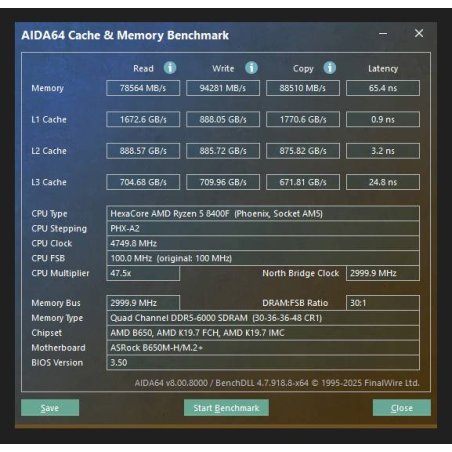
Task: Click the Memory Type label
Action: pos(57,318)
